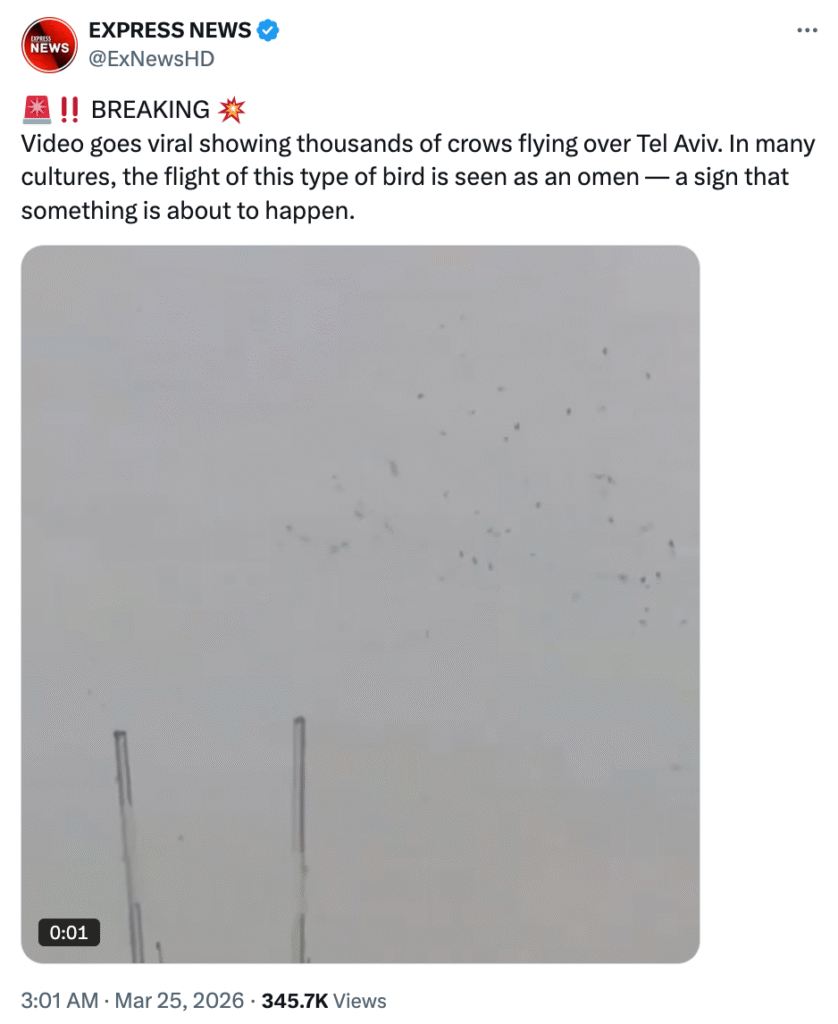Click the blue verified badge
Image resolution: width=838 pixels, height=1024 pixels.
268,30
